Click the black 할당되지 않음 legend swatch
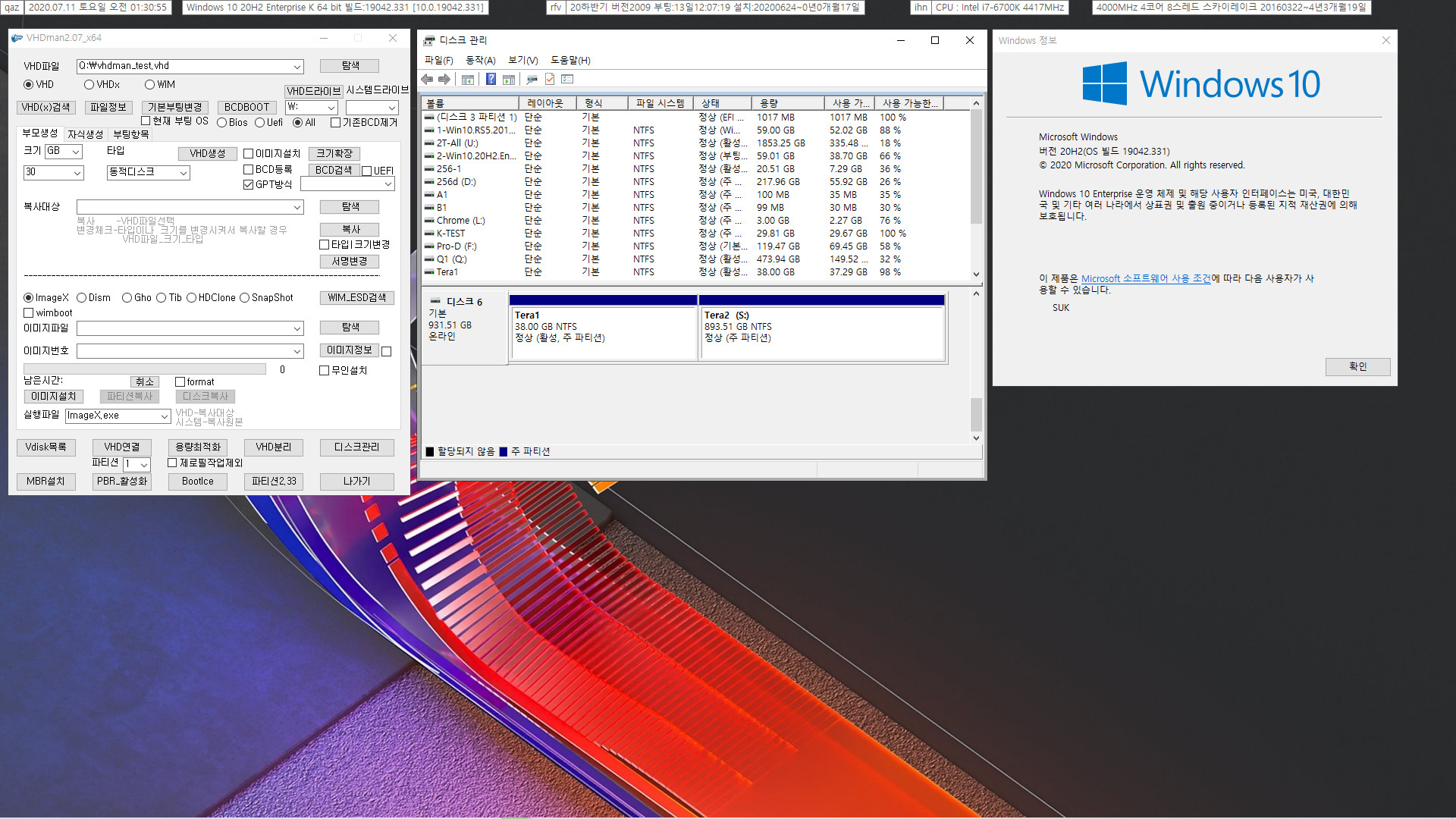Viewport: 1456px width, 819px height. point(430,452)
